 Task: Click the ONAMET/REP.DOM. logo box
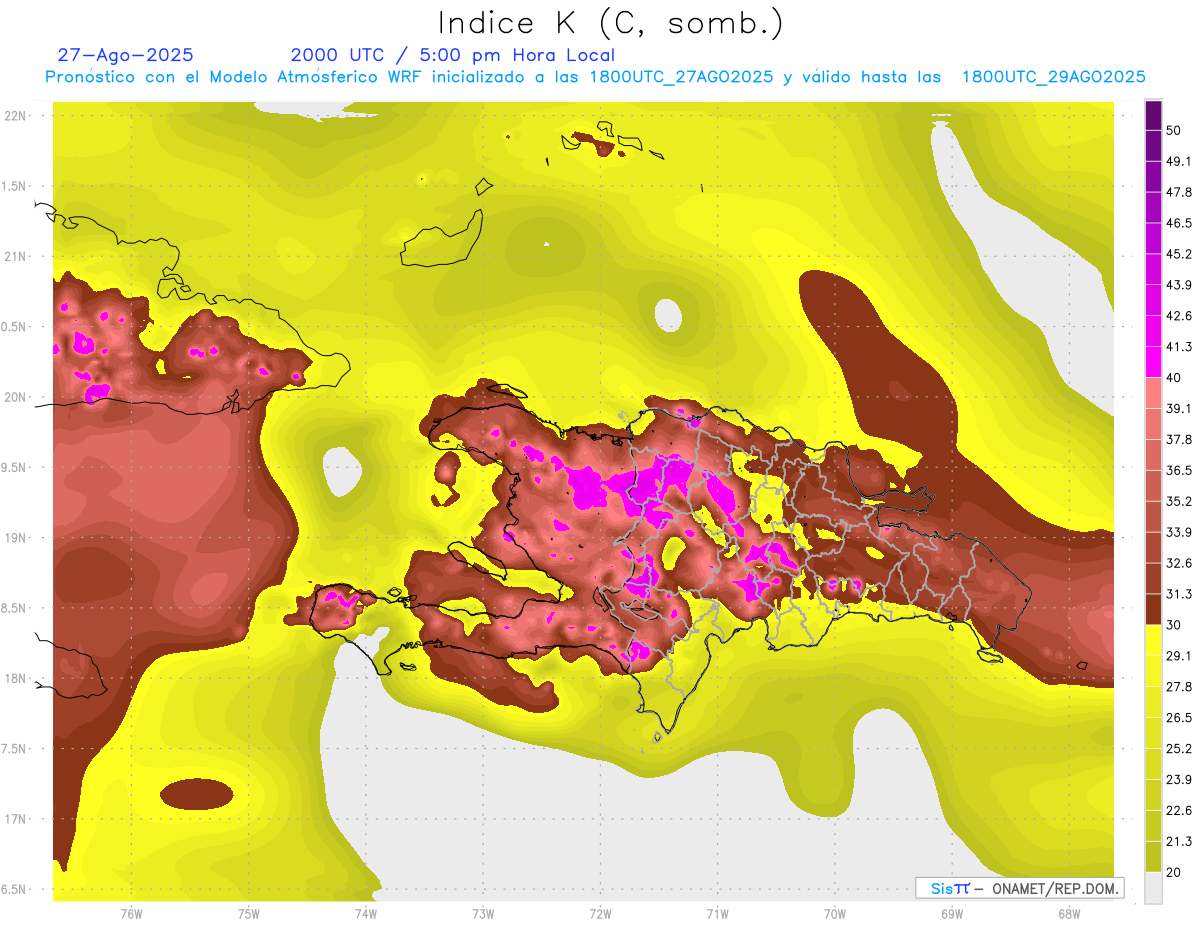click(1019, 888)
